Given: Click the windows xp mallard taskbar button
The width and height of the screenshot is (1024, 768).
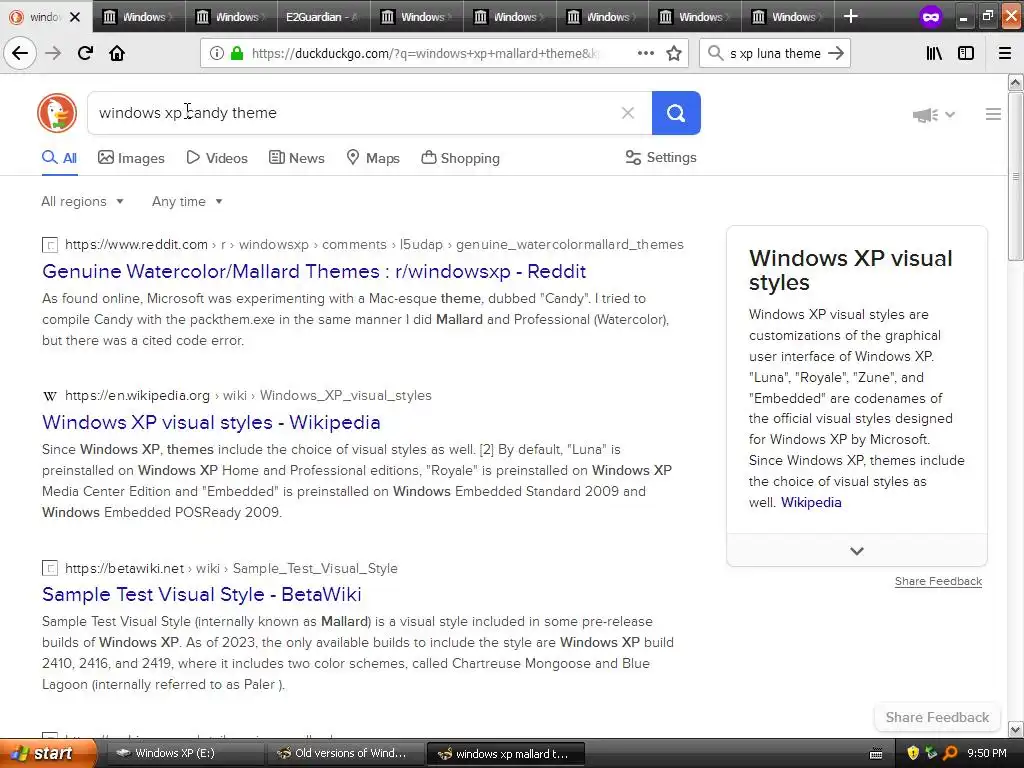Looking at the screenshot, I should (505, 754).
